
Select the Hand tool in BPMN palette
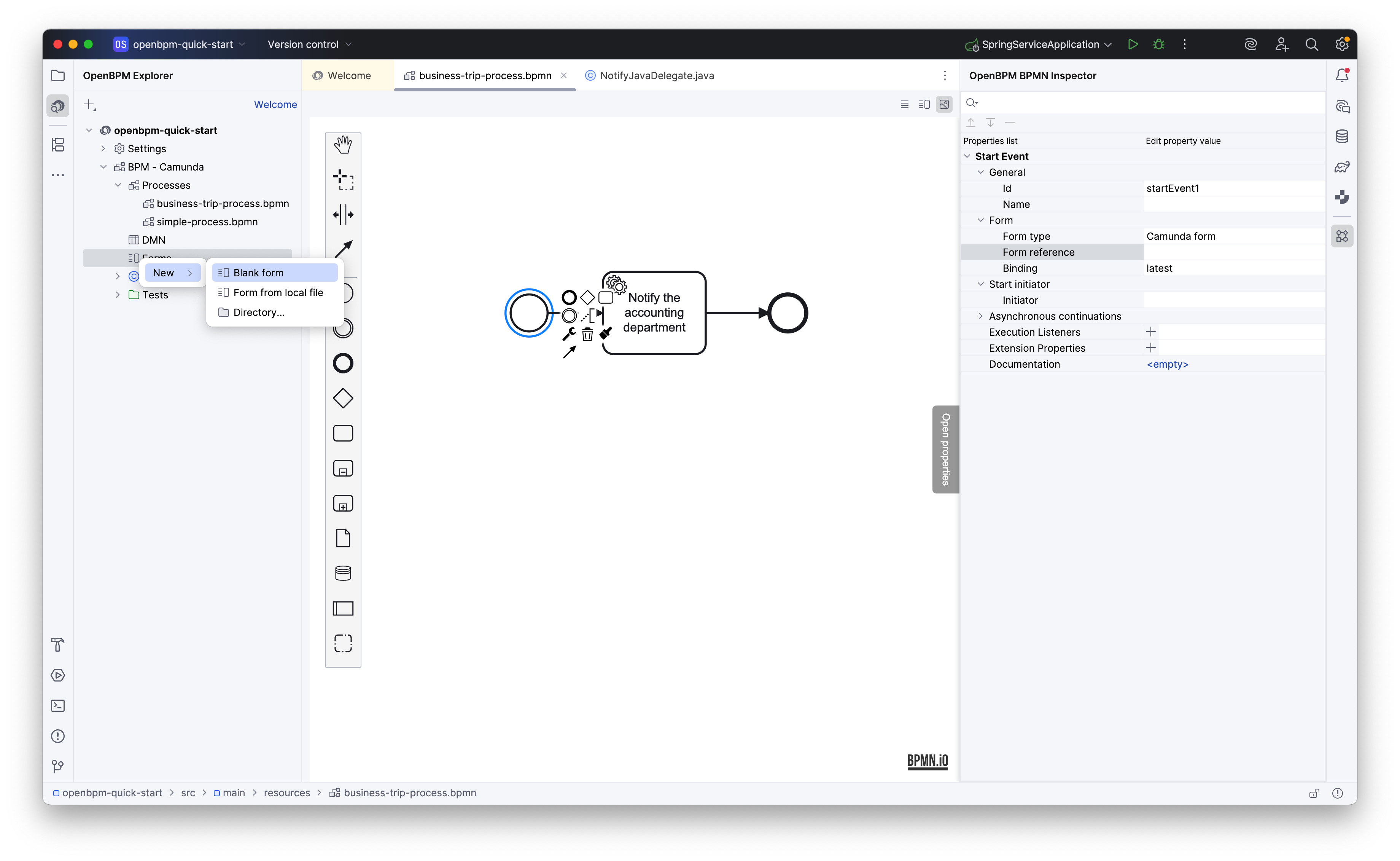click(343, 145)
